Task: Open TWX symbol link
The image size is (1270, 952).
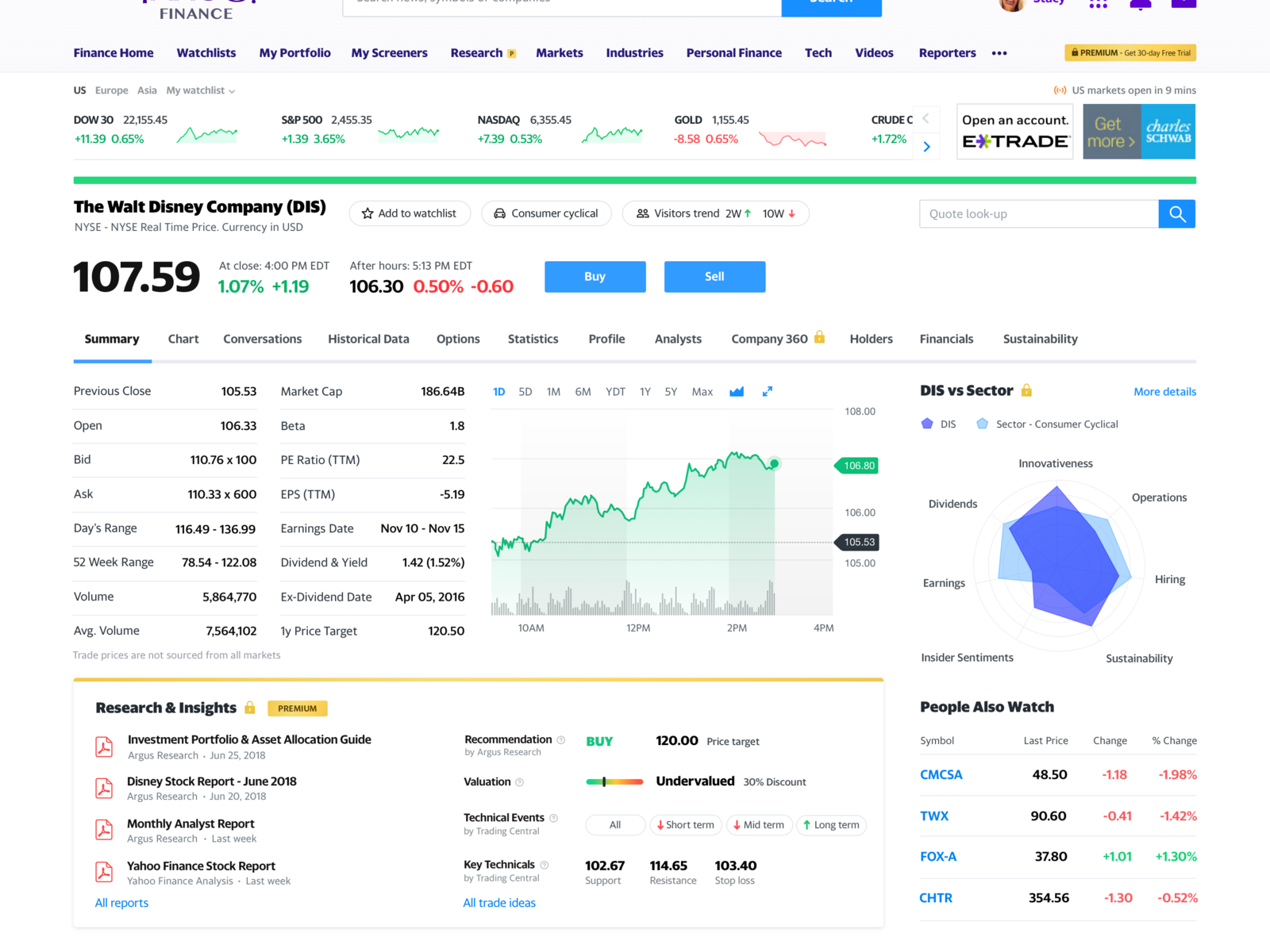Action: click(x=934, y=816)
